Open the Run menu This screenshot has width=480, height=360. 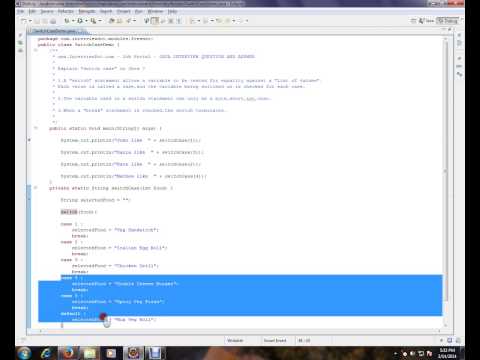coord(139,11)
